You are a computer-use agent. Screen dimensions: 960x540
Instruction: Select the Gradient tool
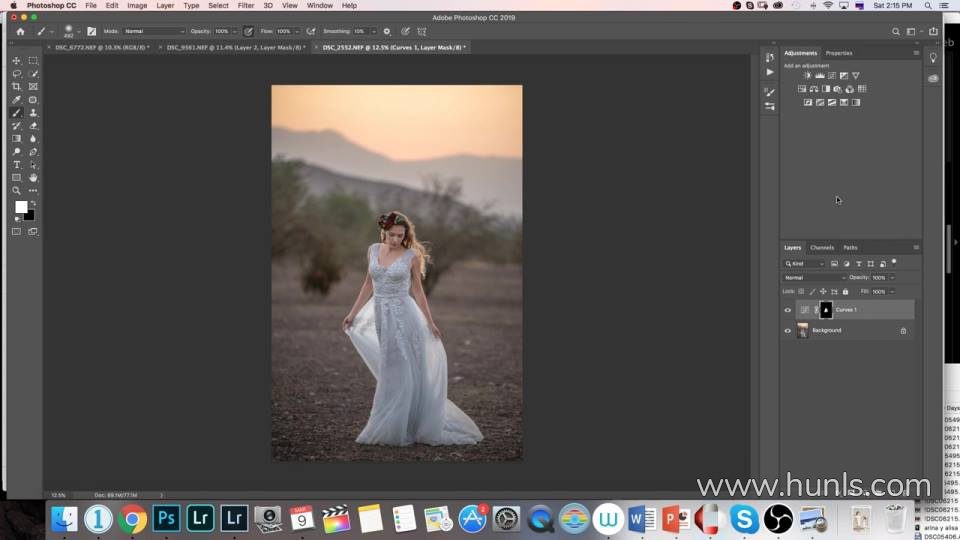17,138
